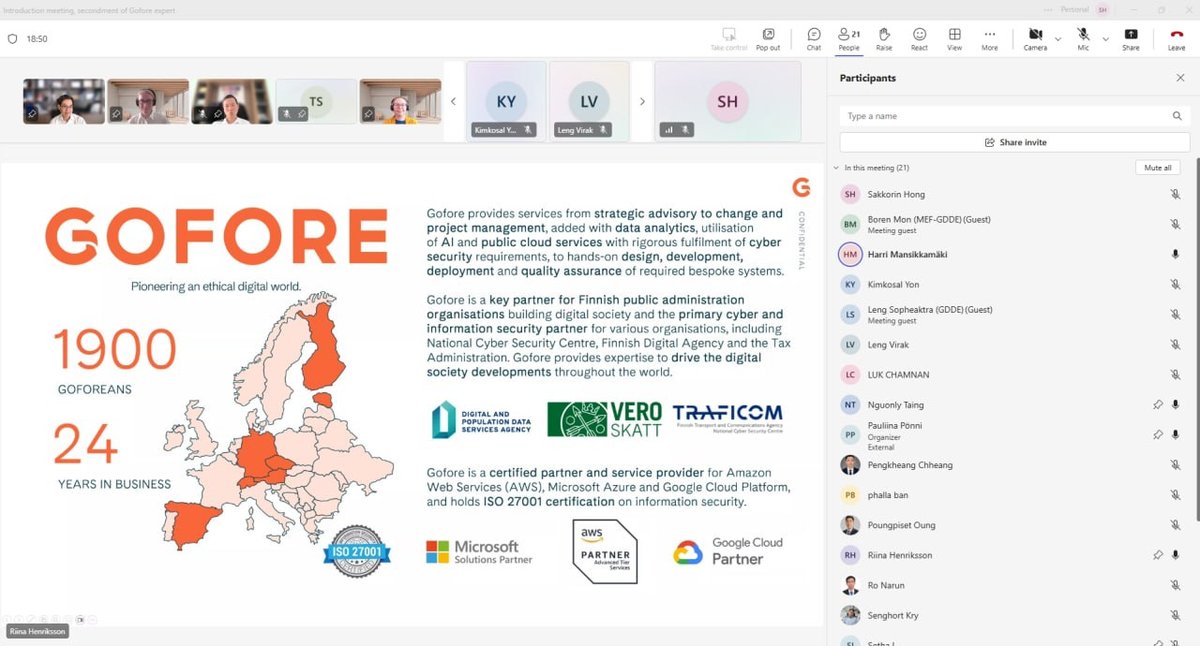Select participant Ro Narun
The height and width of the screenshot is (646, 1200).
point(1010,585)
